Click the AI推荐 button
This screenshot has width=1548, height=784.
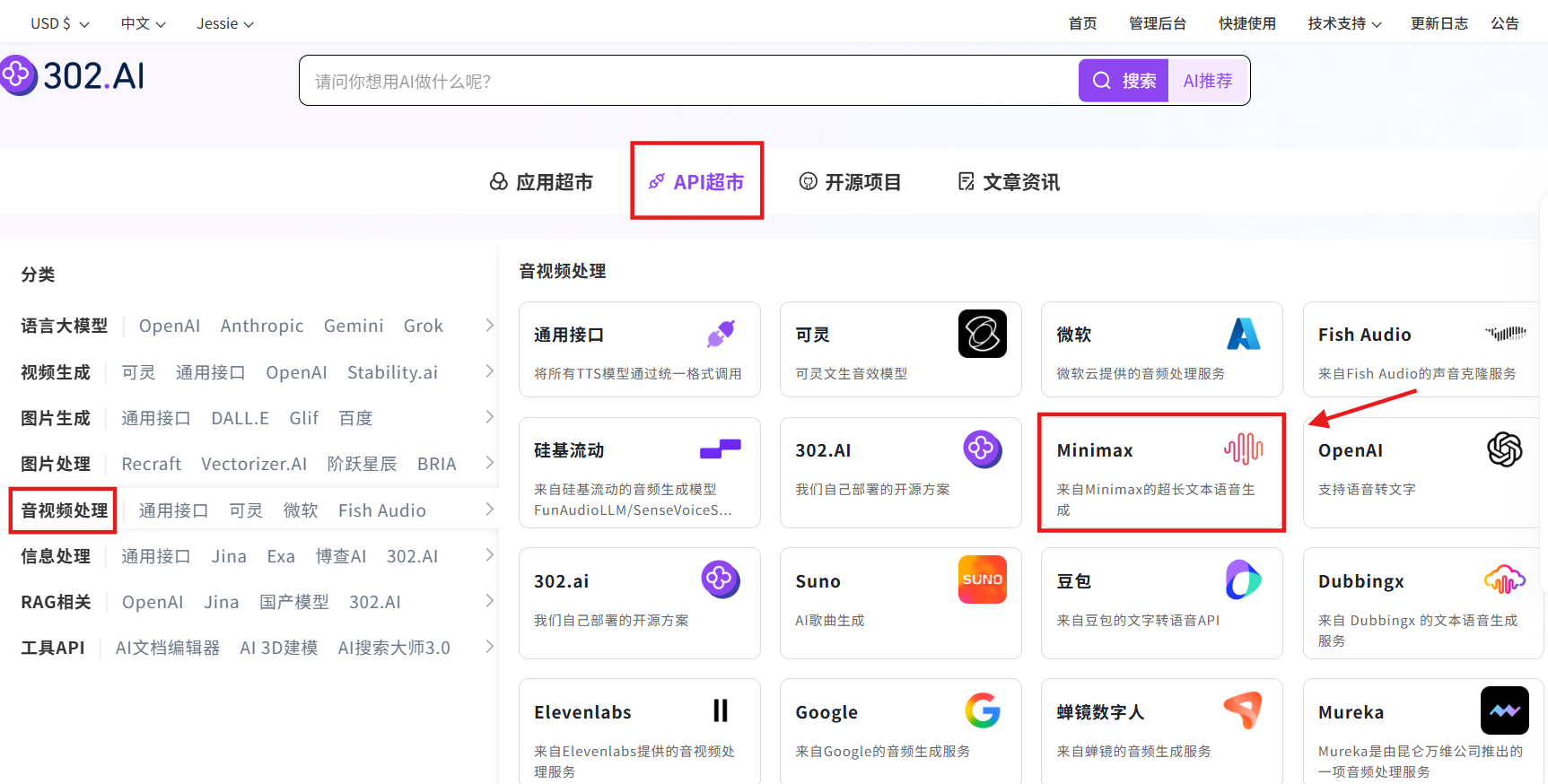coord(1208,81)
